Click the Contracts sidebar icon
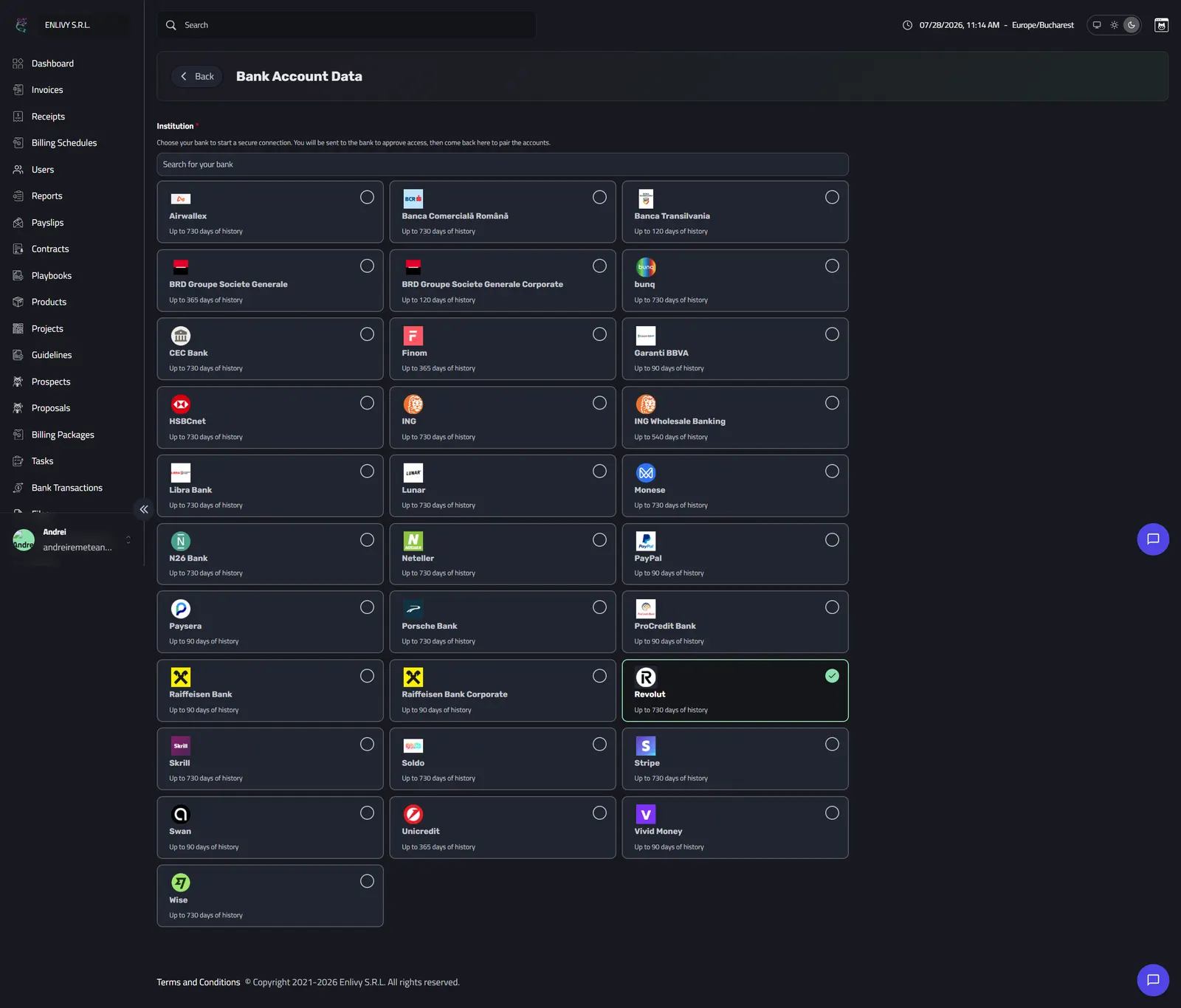This screenshot has width=1181, height=1008. 18,249
